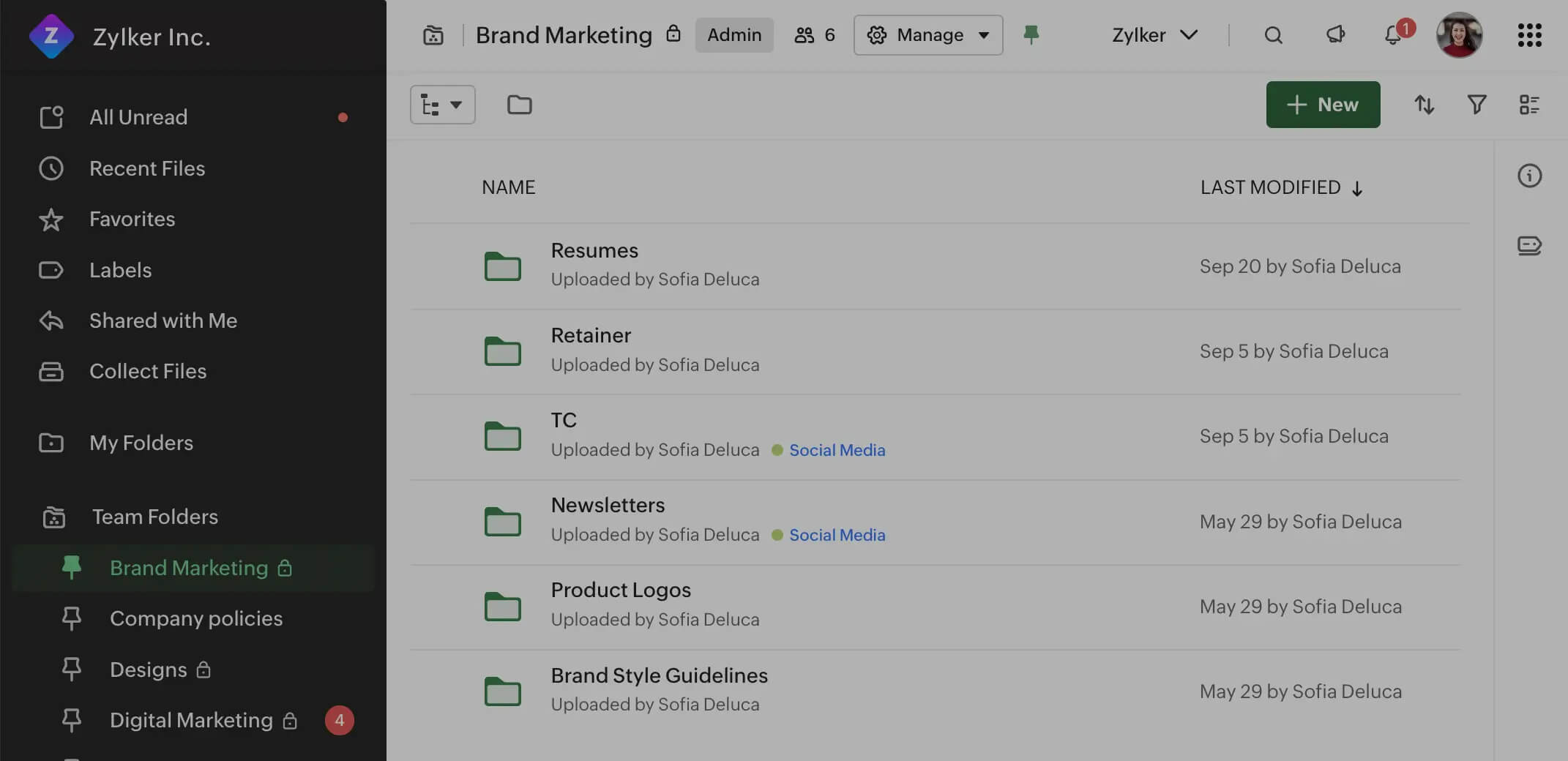Open the filter funnel icon
This screenshot has height=761, width=1568.
[1476, 105]
